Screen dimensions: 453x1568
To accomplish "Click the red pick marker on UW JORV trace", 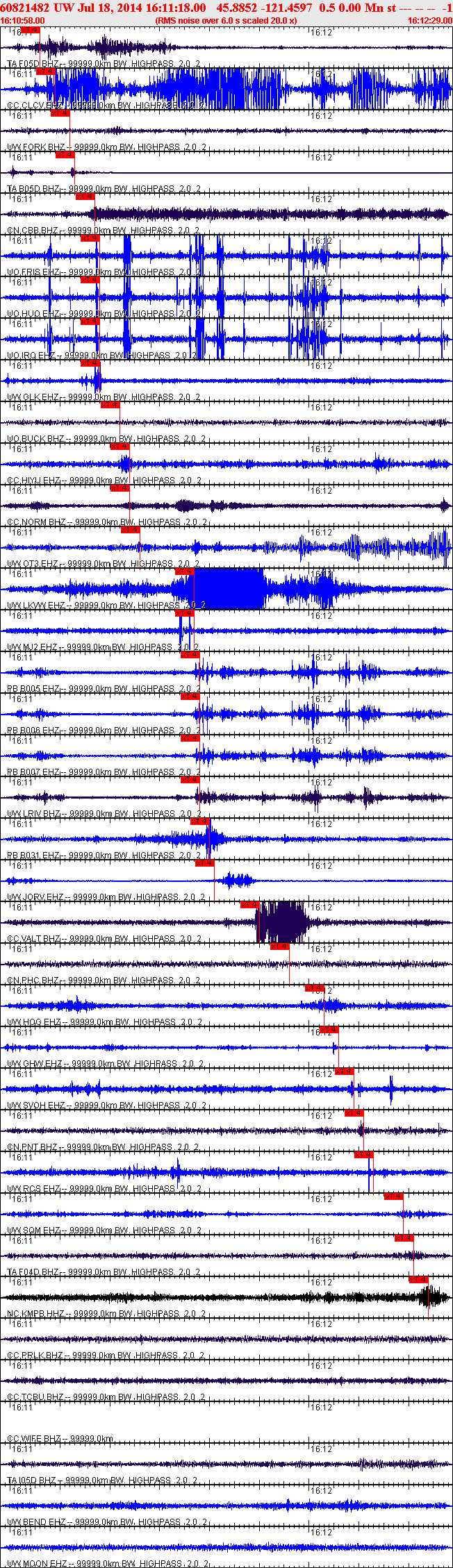I will [205, 863].
